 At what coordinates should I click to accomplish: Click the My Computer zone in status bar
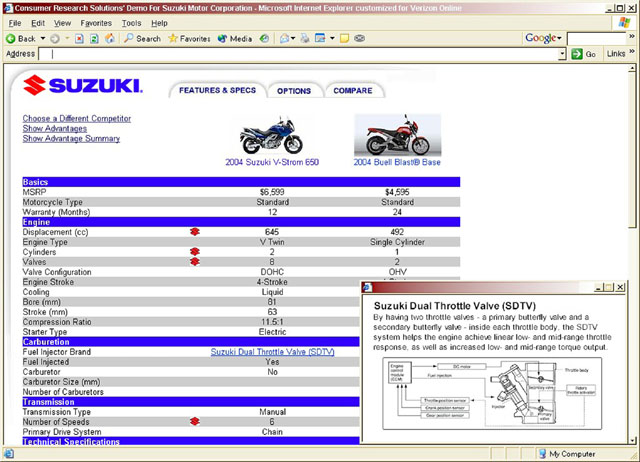point(567,454)
